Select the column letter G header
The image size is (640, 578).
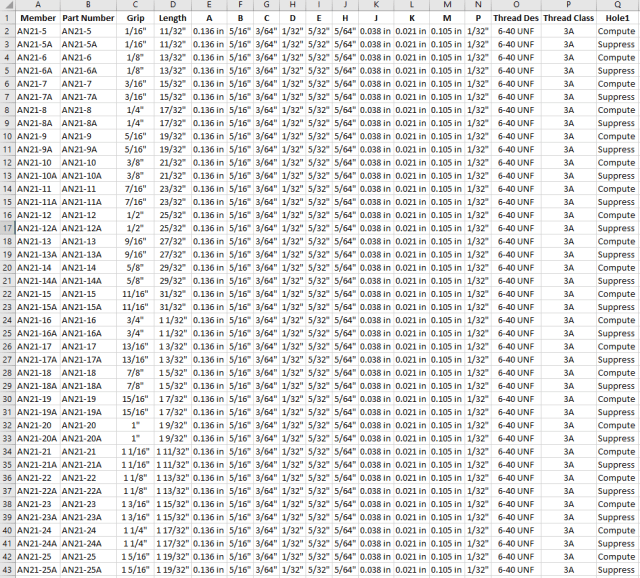pos(265,5)
